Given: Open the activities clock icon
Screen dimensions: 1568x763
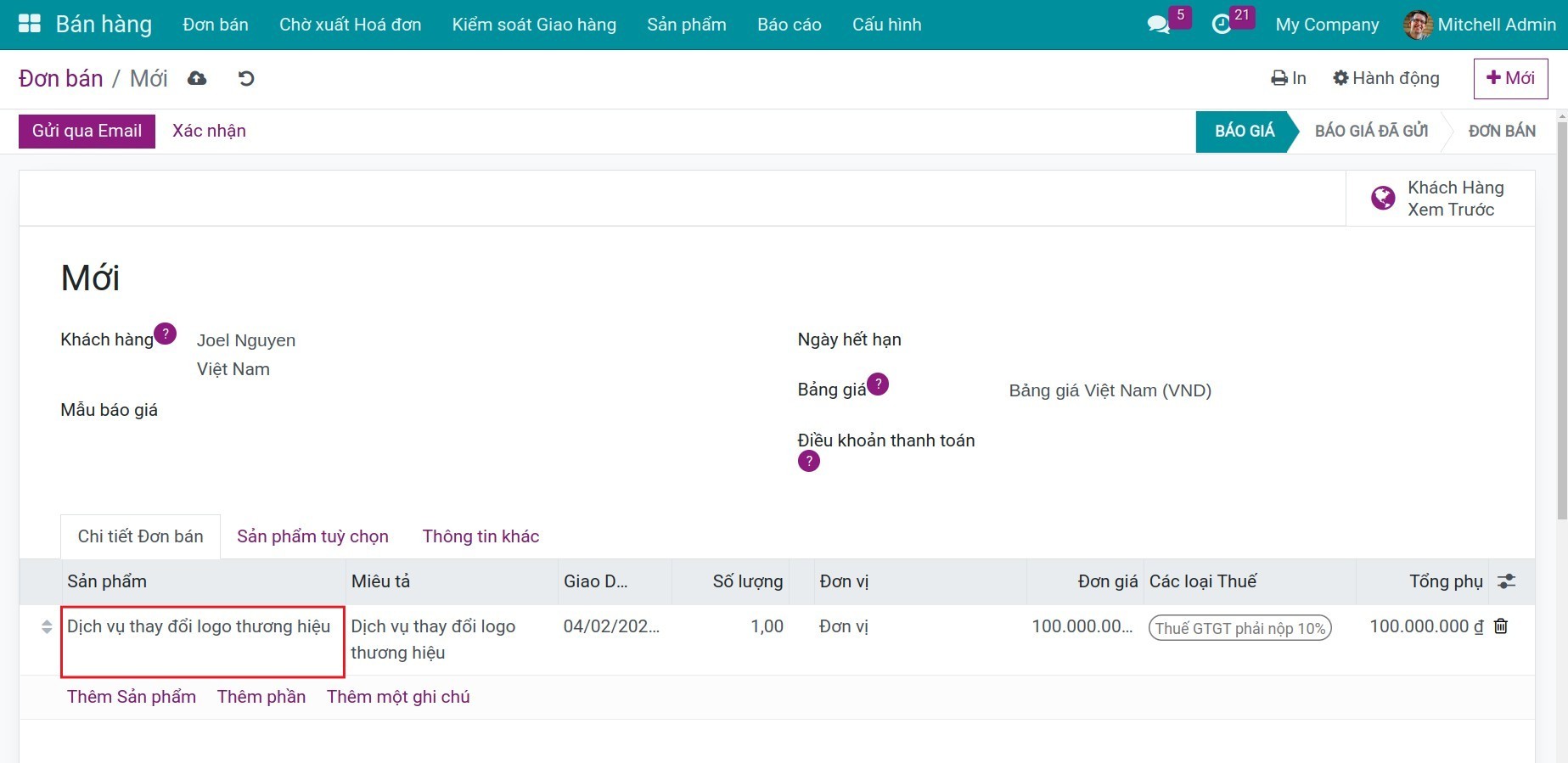Looking at the screenshot, I should click(1221, 25).
